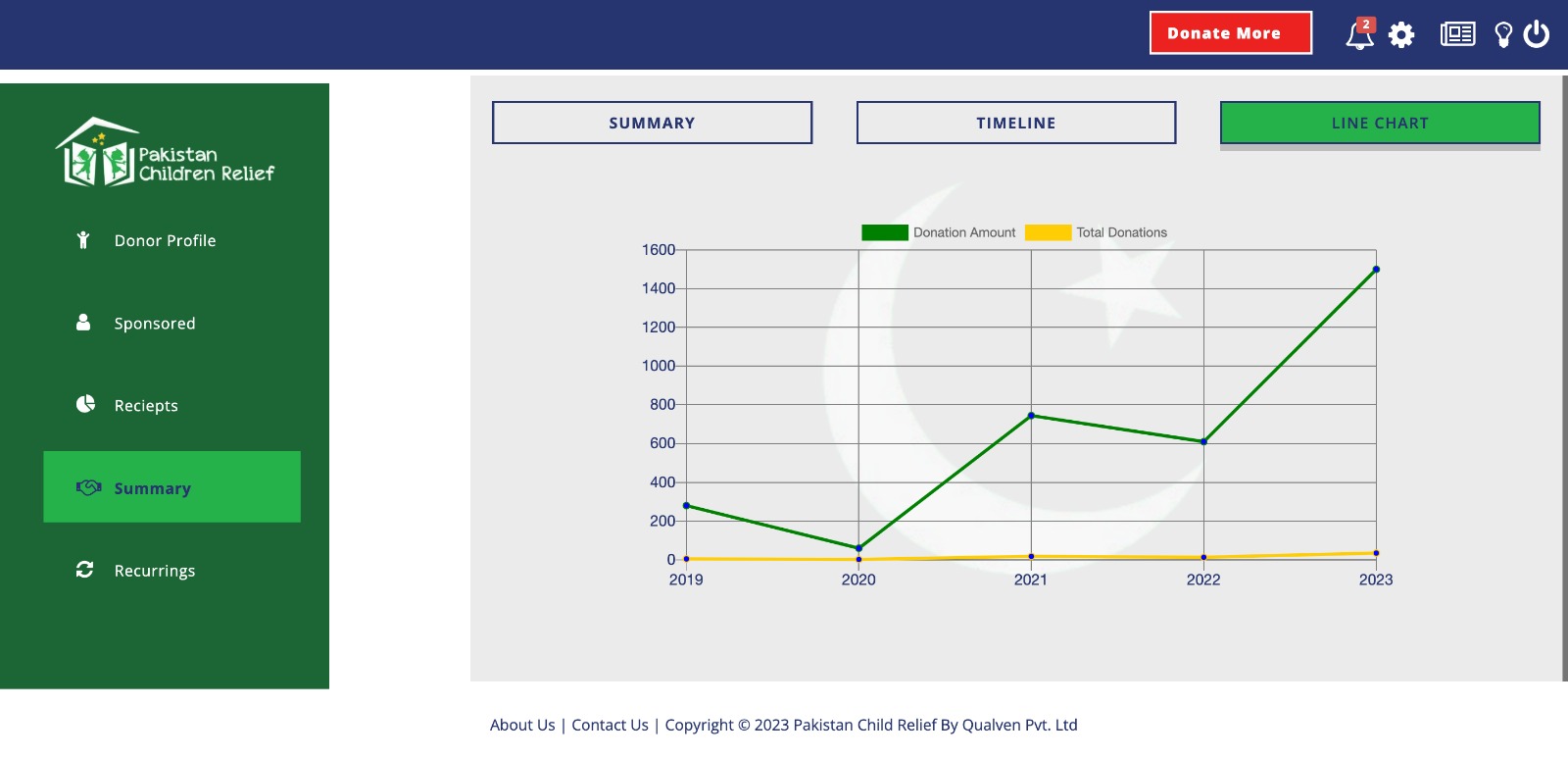This screenshot has width=1568, height=757.
Task: Select the Line Chart tab
Action: 1379,123
